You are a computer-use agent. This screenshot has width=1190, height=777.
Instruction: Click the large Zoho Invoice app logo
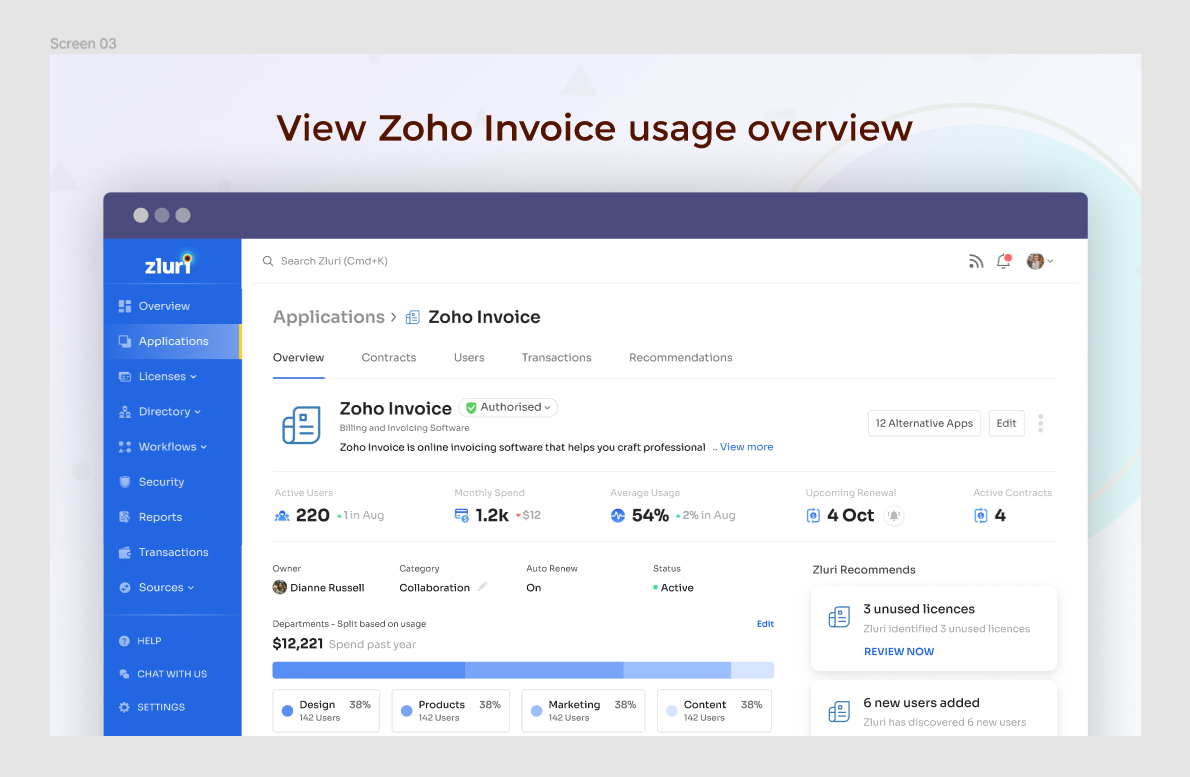[x=301, y=425]
